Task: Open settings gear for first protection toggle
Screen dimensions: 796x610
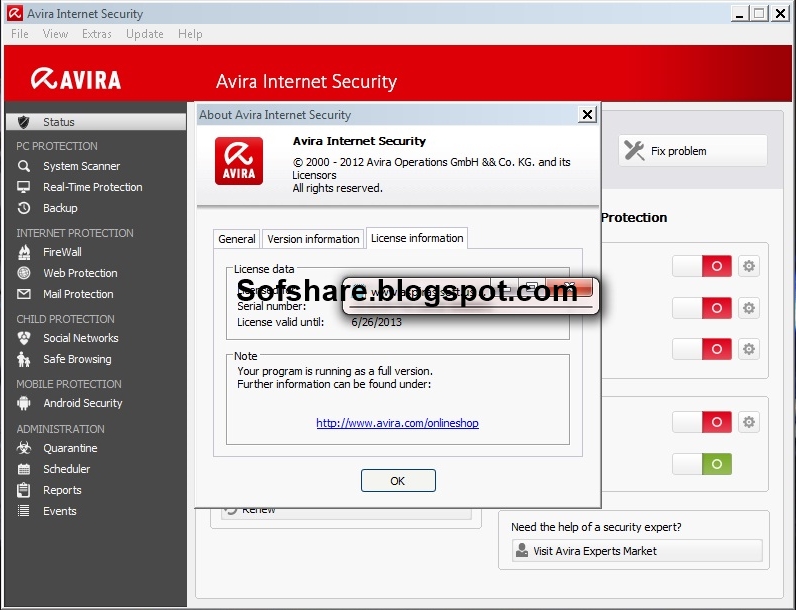Action: point(749,266)
